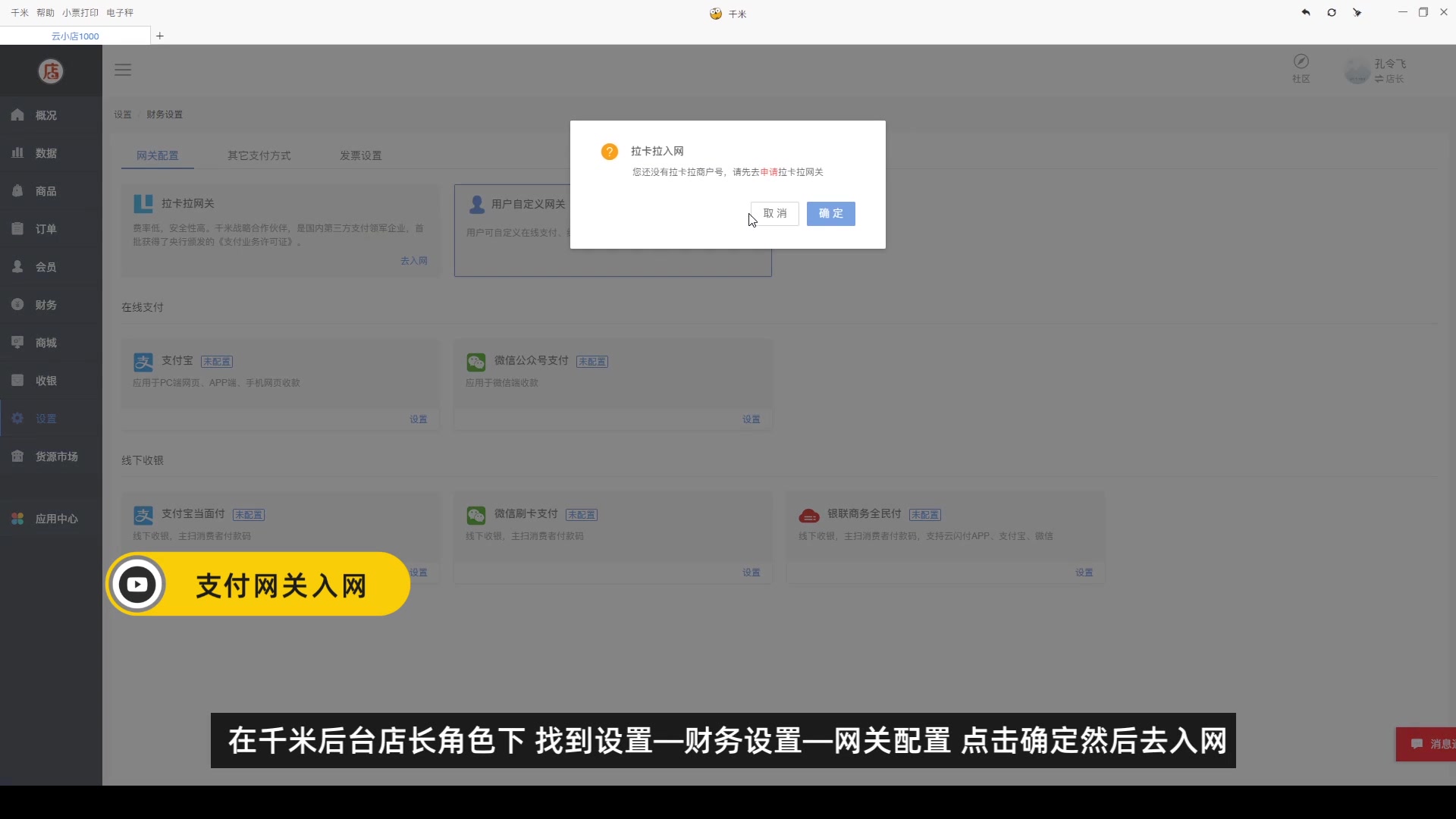Click the 未配置 badge beside 银联商务全民付
This screenshot has height=819, width=1456.
[925, 515]
